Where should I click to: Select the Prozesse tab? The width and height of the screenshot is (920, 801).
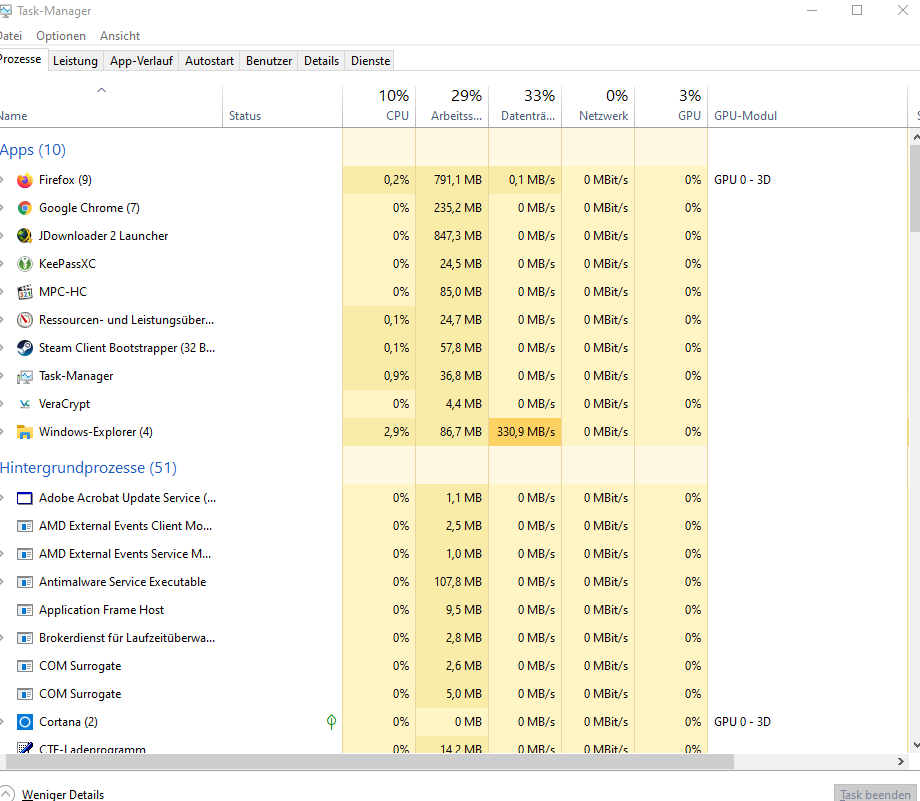click(x=21, y=59)
